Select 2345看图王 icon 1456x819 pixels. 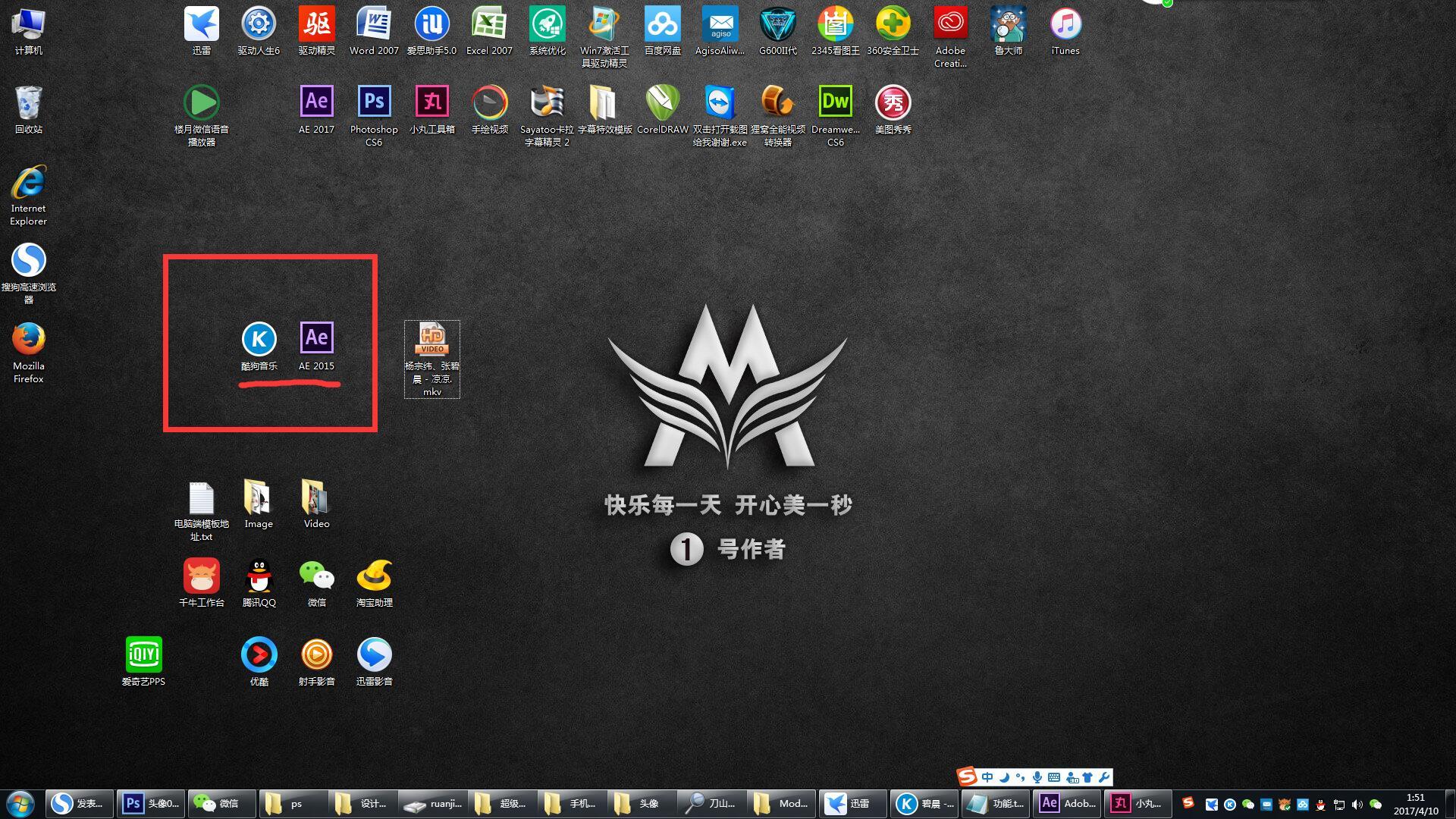(835, 31)
